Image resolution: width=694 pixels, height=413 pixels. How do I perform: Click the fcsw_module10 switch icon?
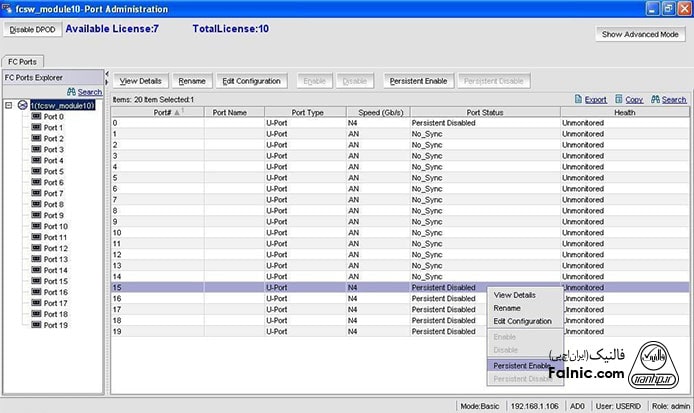tap(22, 105)
